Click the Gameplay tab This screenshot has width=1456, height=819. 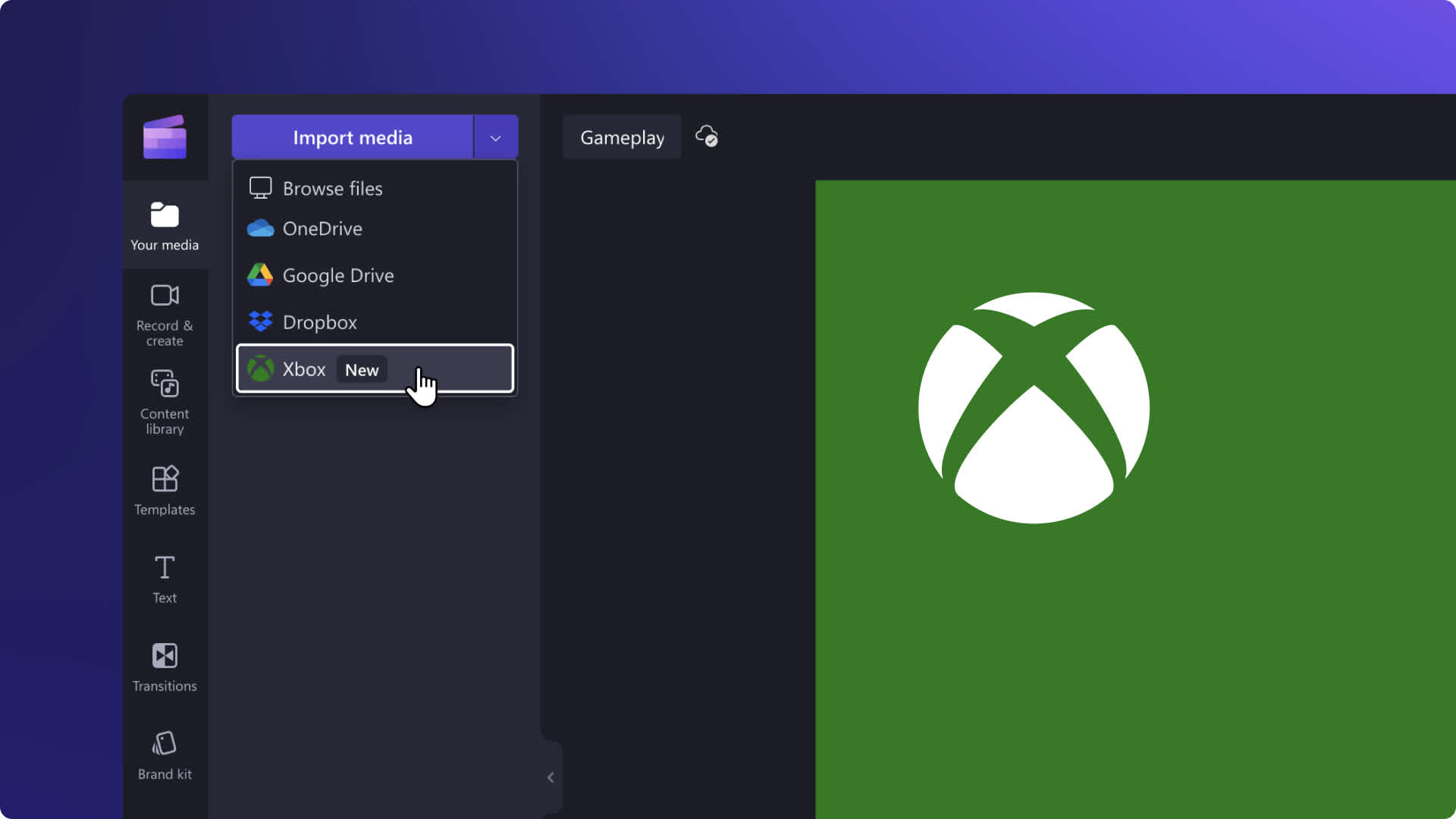(621, 137)
